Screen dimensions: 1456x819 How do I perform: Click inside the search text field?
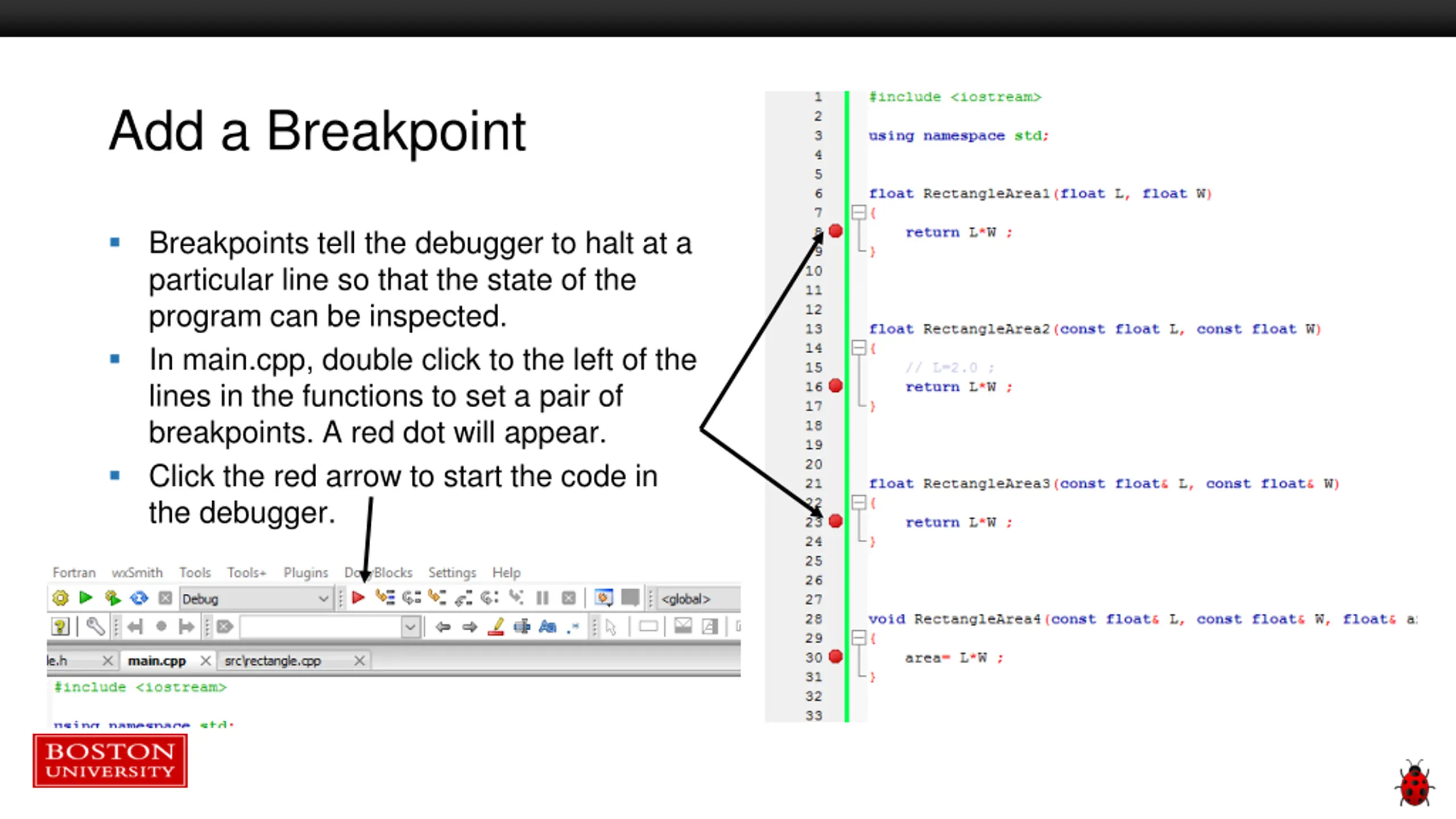coord(321,627)
